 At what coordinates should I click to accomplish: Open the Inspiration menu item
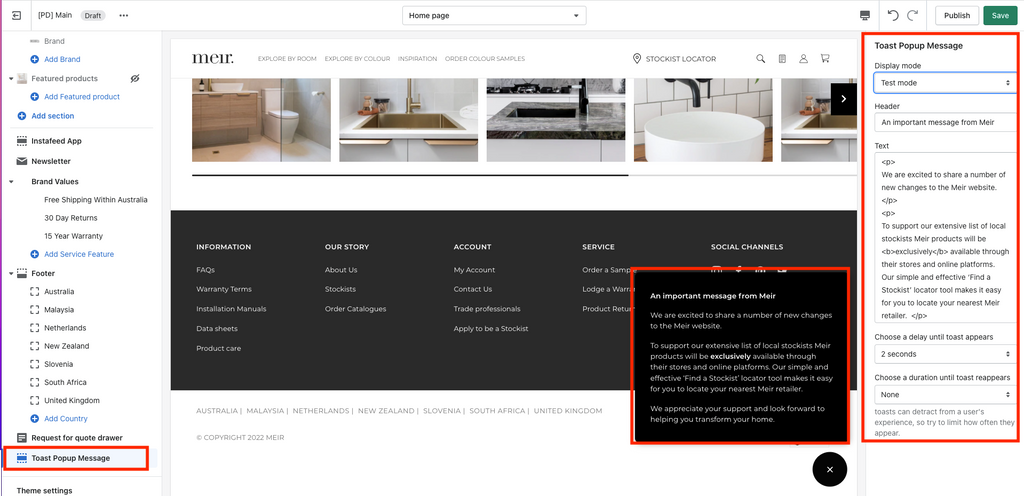(417, 59)
